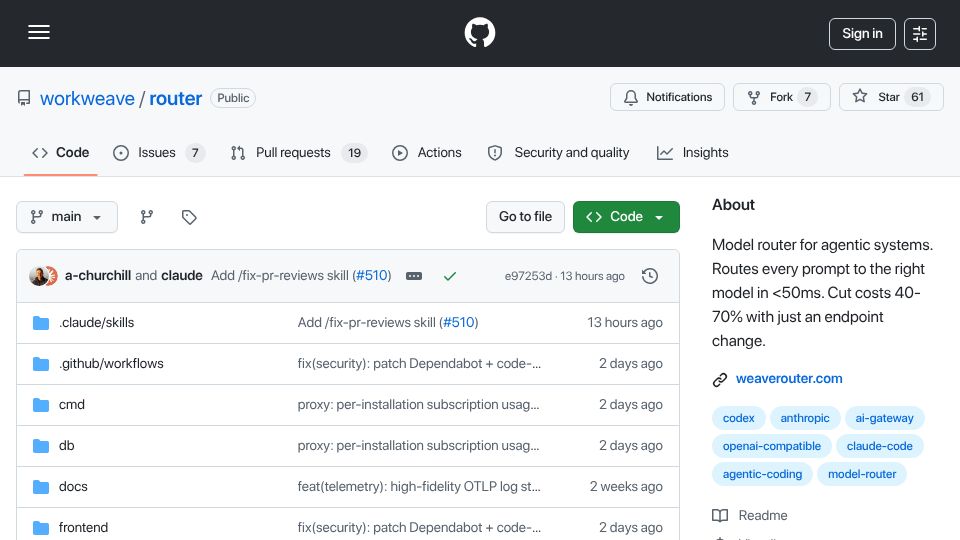960x540 pixels.
Task: Open the Insights tab
Action: [x=692, y=152]
